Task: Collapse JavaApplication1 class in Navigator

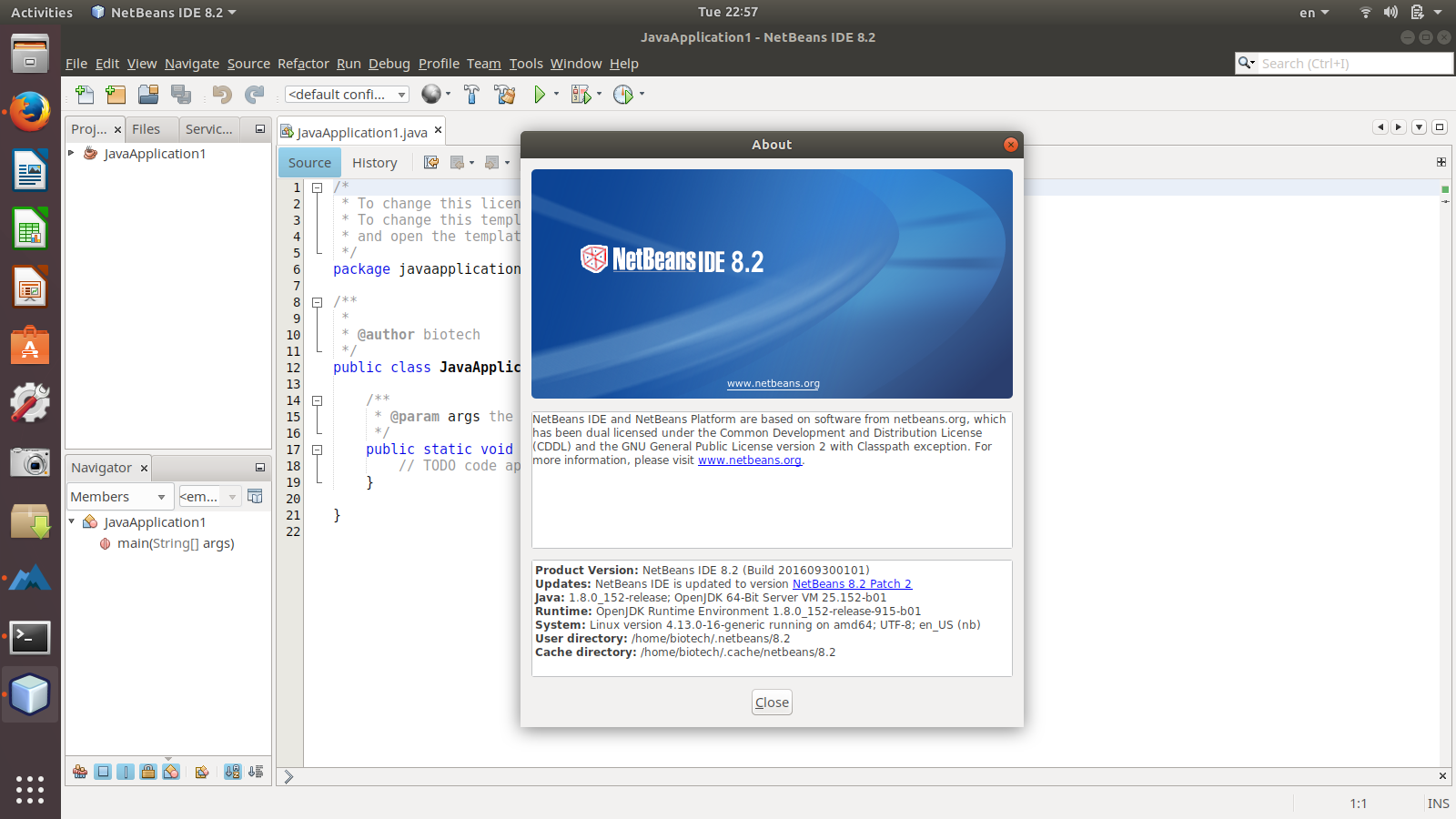Action: click(71, 521)
